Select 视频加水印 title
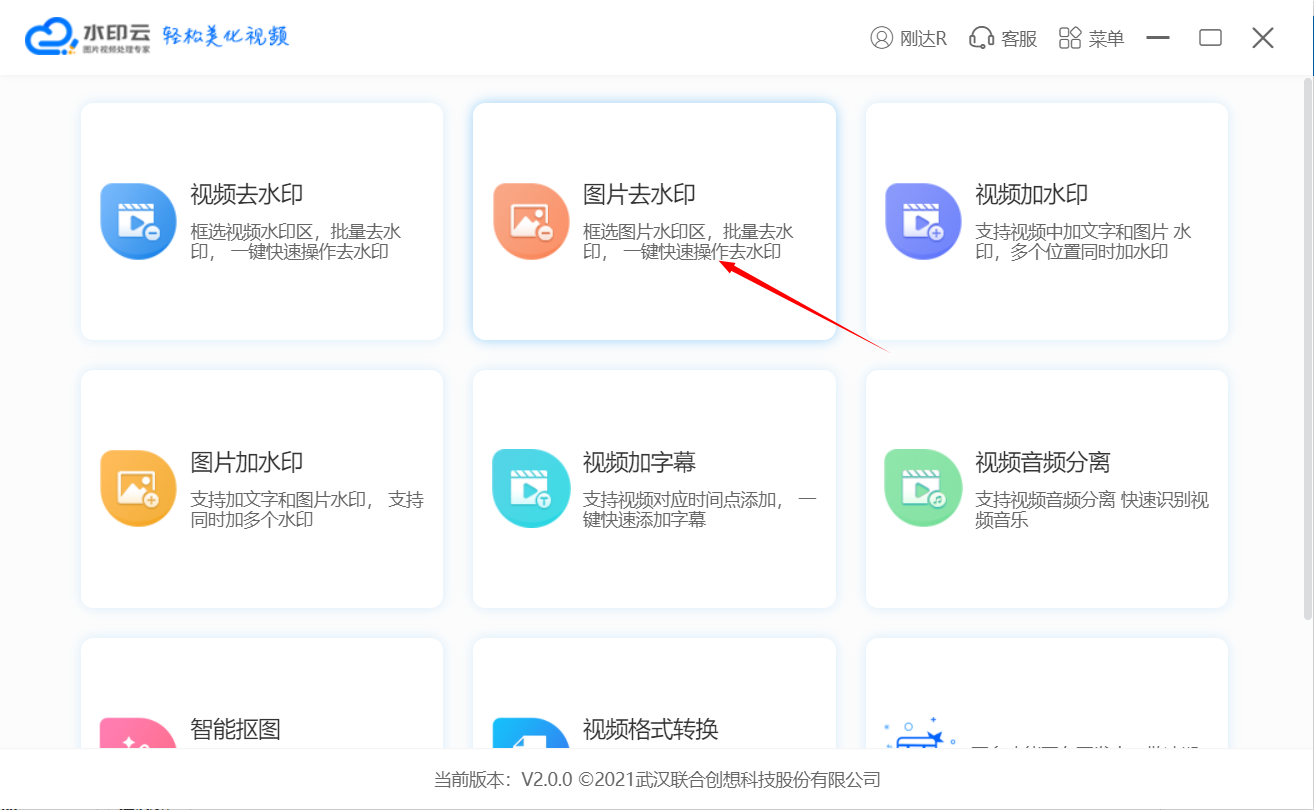The image size is (1314, 810). (x=1032, y=194)
